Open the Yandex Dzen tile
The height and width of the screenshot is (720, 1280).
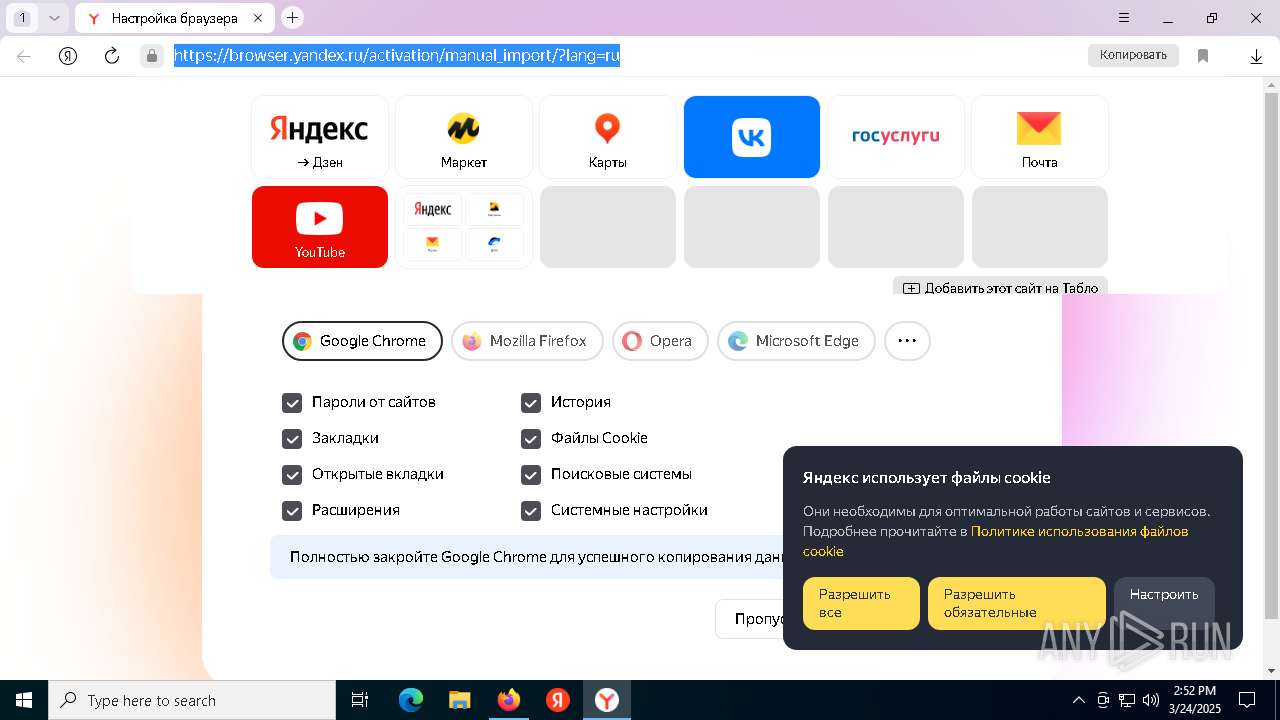pos(320,137)
